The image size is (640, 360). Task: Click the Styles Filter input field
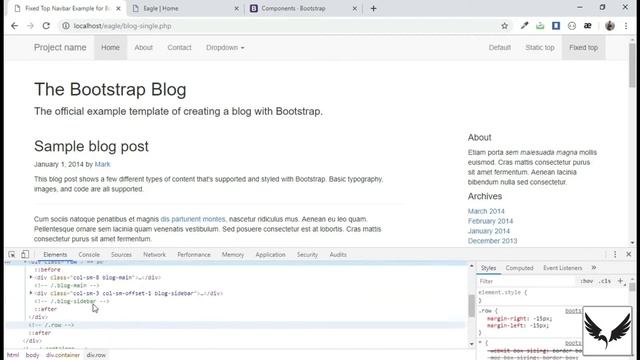(527, 281)
